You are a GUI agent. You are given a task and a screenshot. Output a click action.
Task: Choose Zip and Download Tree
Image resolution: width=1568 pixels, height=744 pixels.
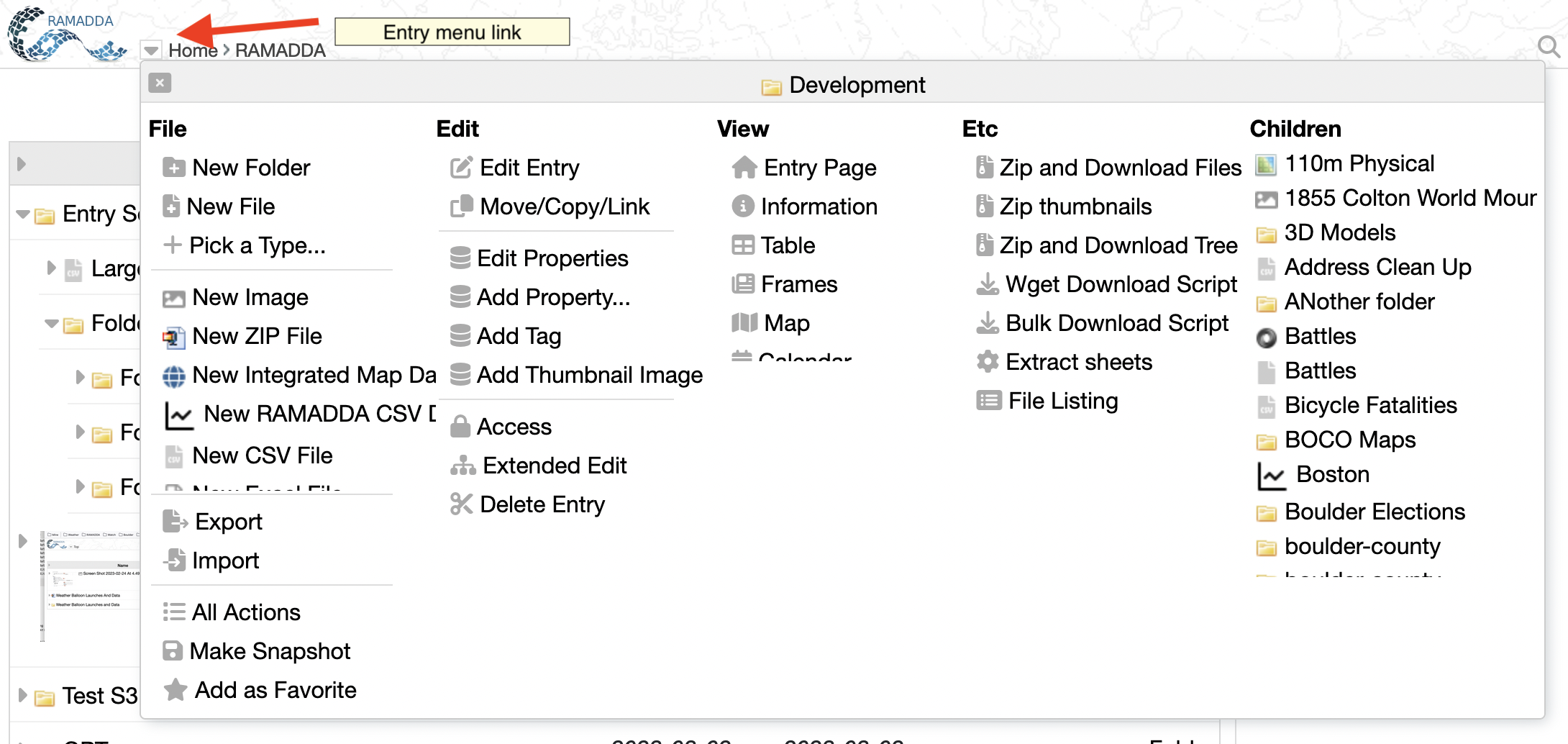pyautogui.click(x=1118, y=245)
